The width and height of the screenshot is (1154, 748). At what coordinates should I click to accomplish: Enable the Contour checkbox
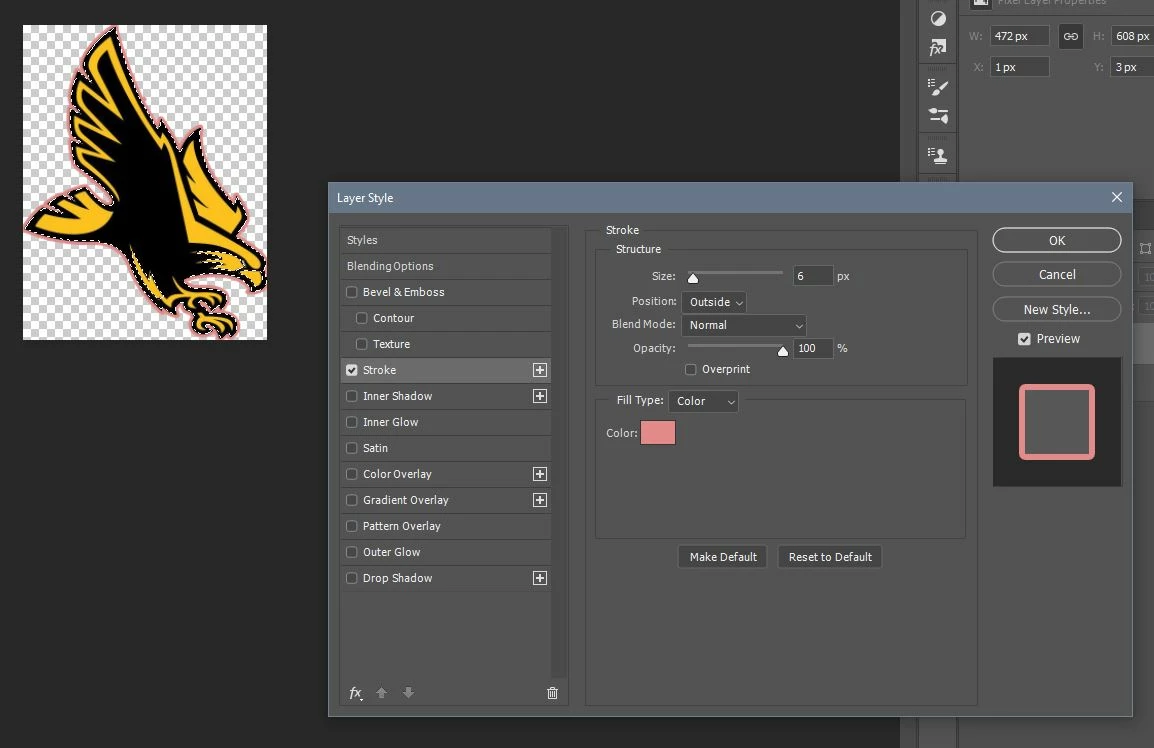coord(361,318)
